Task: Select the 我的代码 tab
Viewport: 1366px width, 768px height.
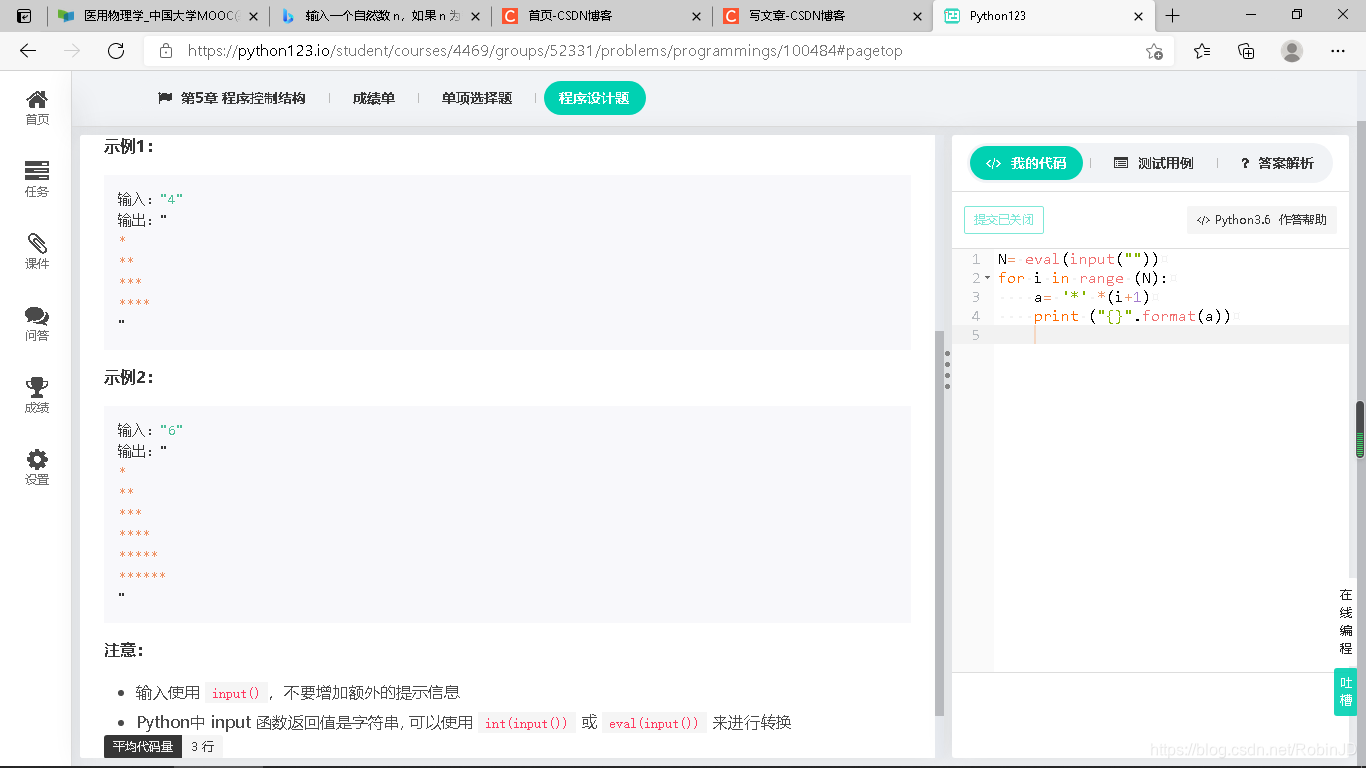Action: pyautogui.click(x=1026, y=163)
